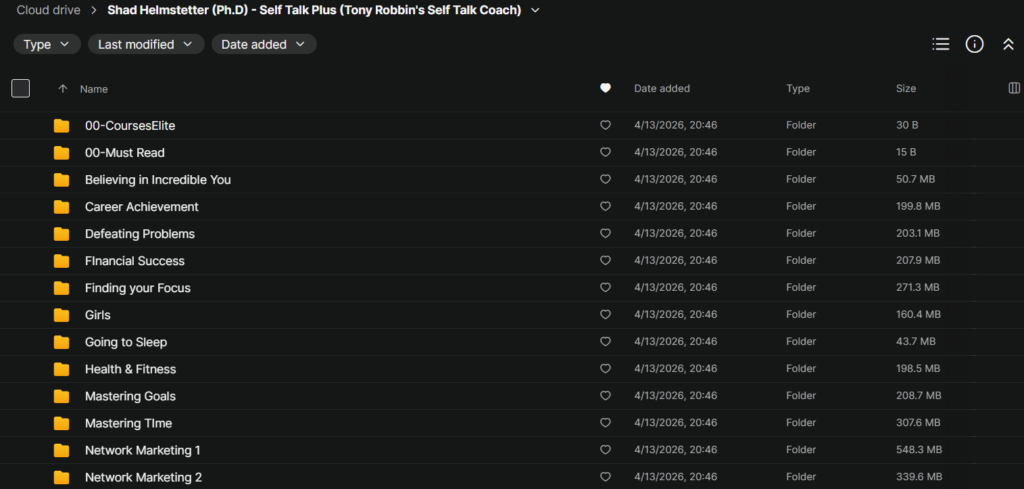Switch to list view icon
Screen dimensions: 1024x489
940,44
